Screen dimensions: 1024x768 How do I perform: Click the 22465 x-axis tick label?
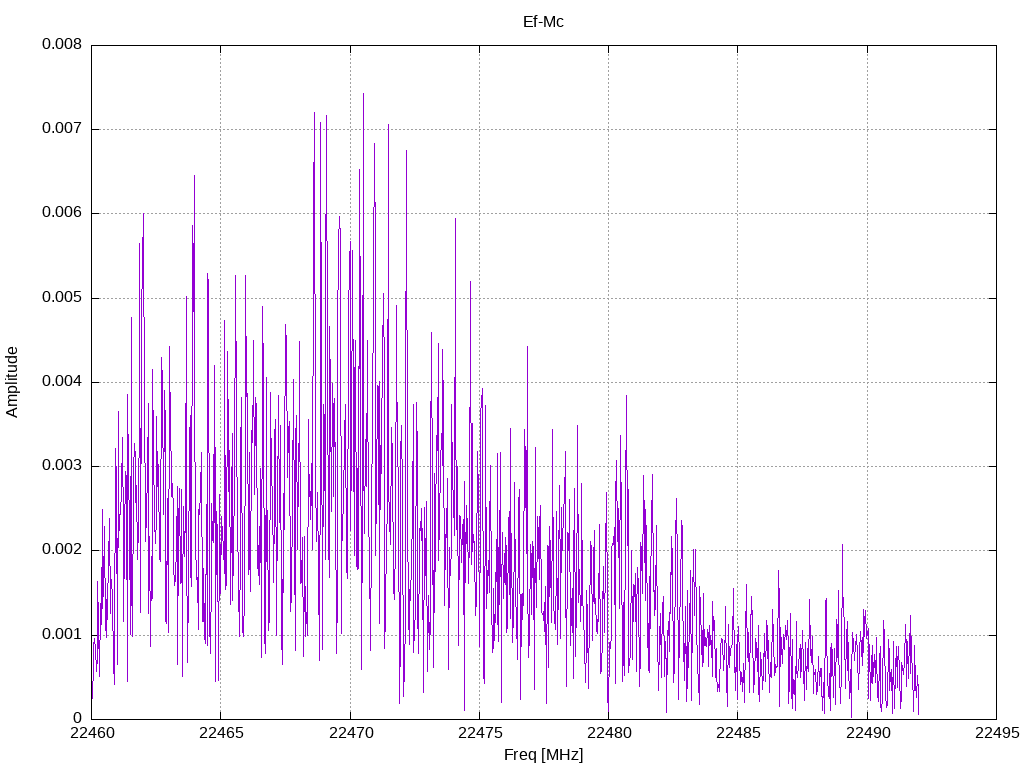(221, 733)
